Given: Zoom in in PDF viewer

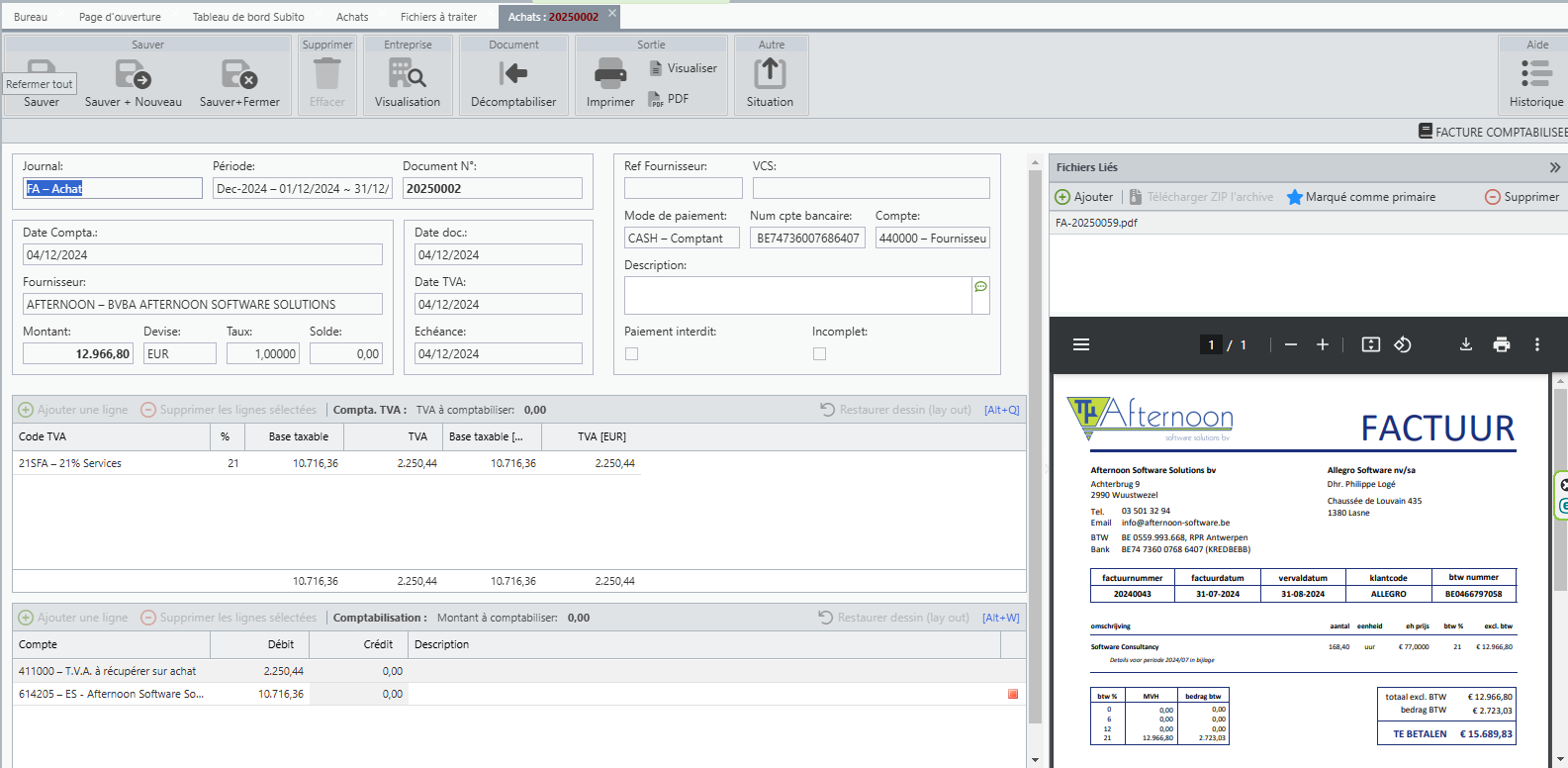Looking at the screenshot, I should pos(1323,344).
